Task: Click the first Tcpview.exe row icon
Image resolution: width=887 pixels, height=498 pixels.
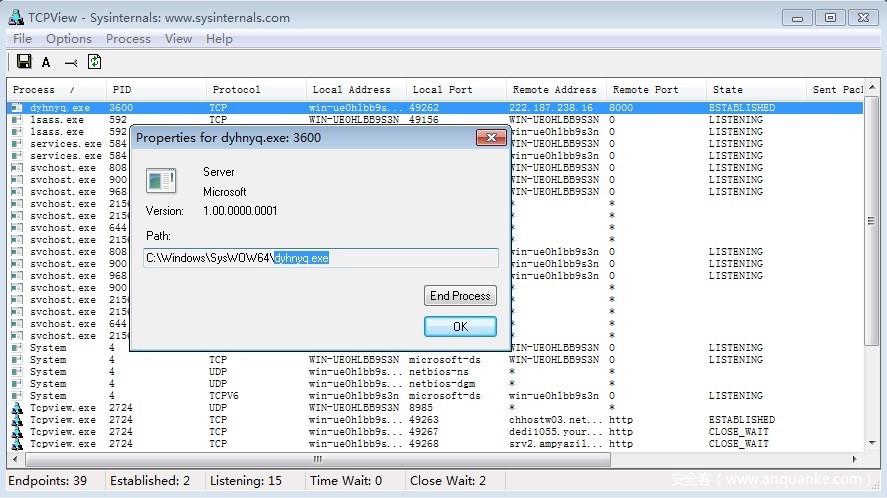Action: [17, 408]
